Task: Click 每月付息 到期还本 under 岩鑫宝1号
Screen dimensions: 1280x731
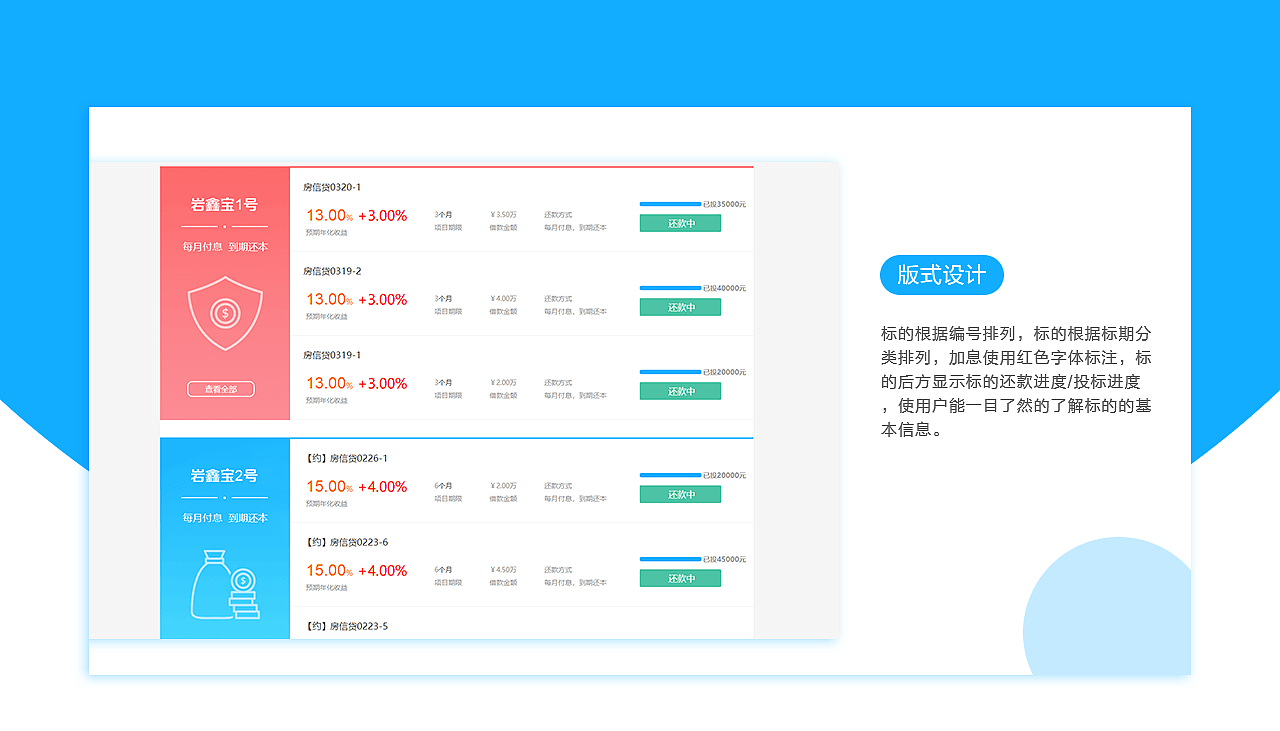Action: (225, 246)
